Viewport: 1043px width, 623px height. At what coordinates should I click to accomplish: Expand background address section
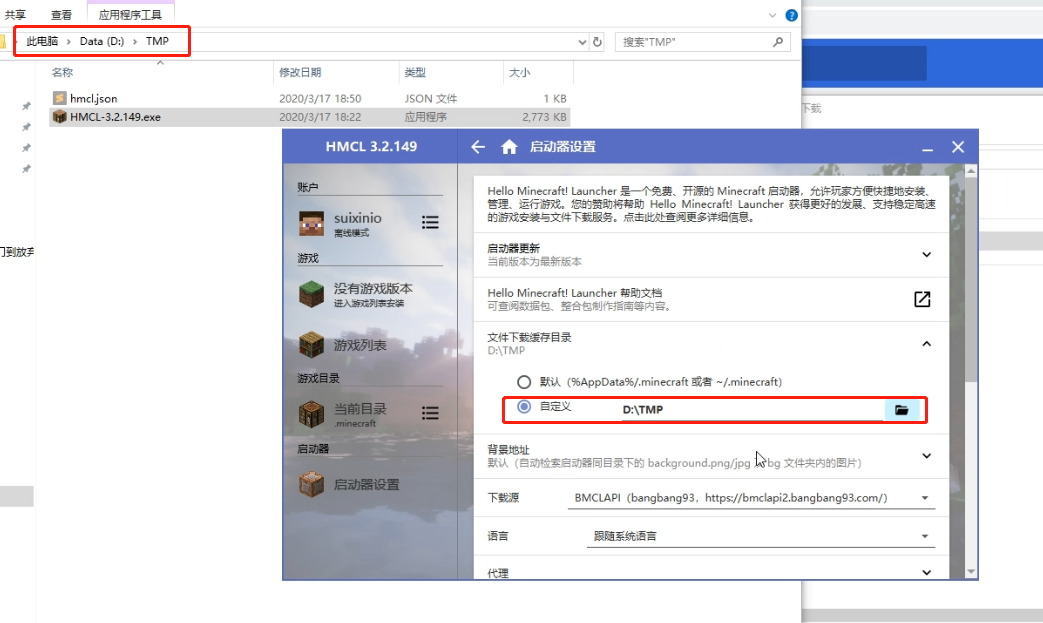coord(927,456)
